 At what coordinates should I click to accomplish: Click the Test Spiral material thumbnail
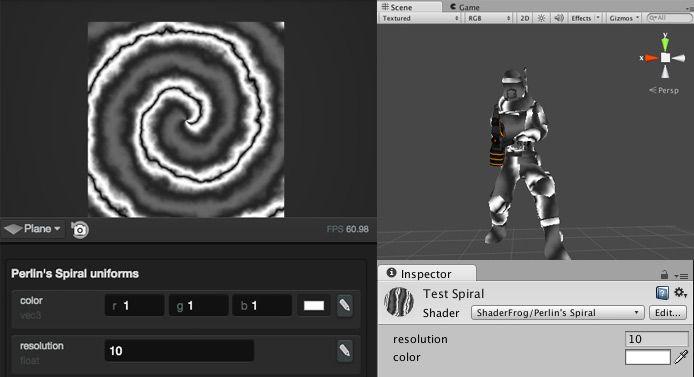click(x=399, y=302)
